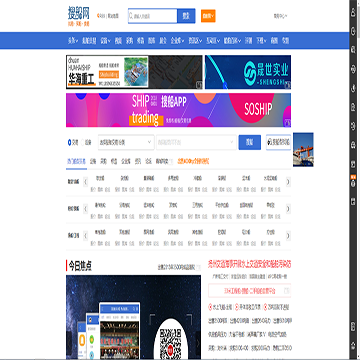Open the orange dropdown button in header
Viewport: 360px width, 360px height.
[x=208, y=16]
